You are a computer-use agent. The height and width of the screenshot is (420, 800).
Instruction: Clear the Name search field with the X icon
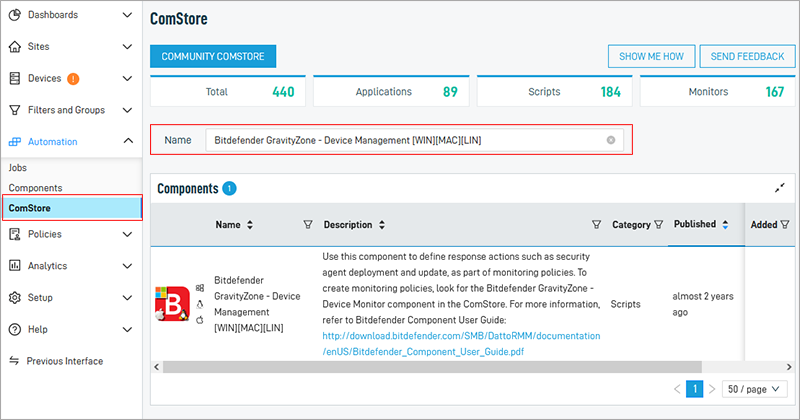pyautogui.click(x=611, y=140)
